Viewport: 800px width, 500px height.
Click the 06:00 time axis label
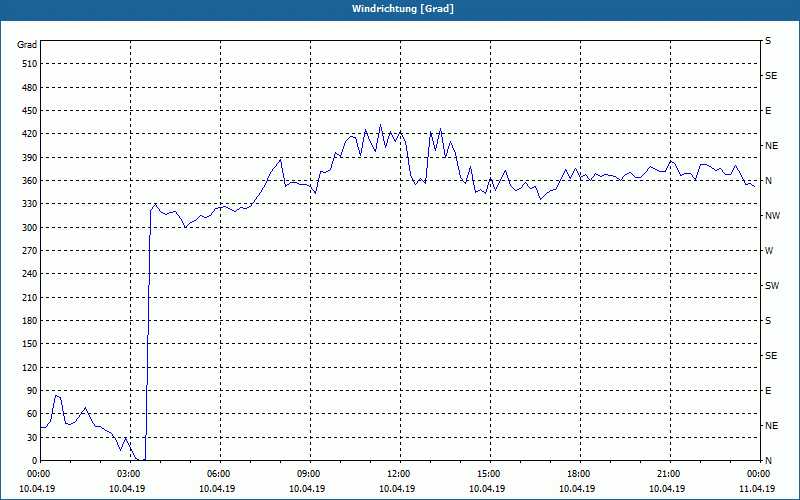pos(218,474)
